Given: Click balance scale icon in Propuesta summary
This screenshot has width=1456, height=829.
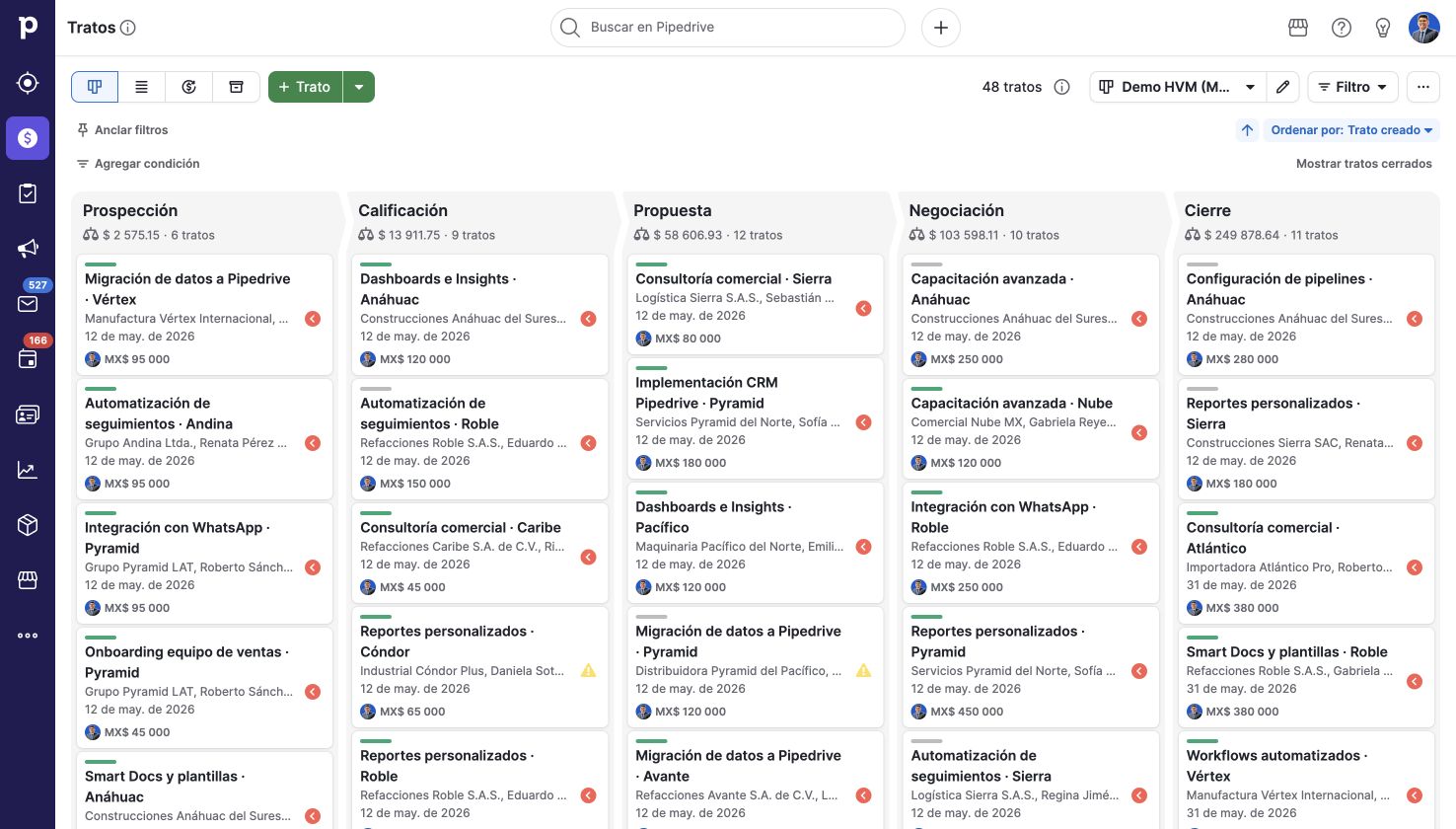Looking at the screenshot, I should tap(642, 235).
